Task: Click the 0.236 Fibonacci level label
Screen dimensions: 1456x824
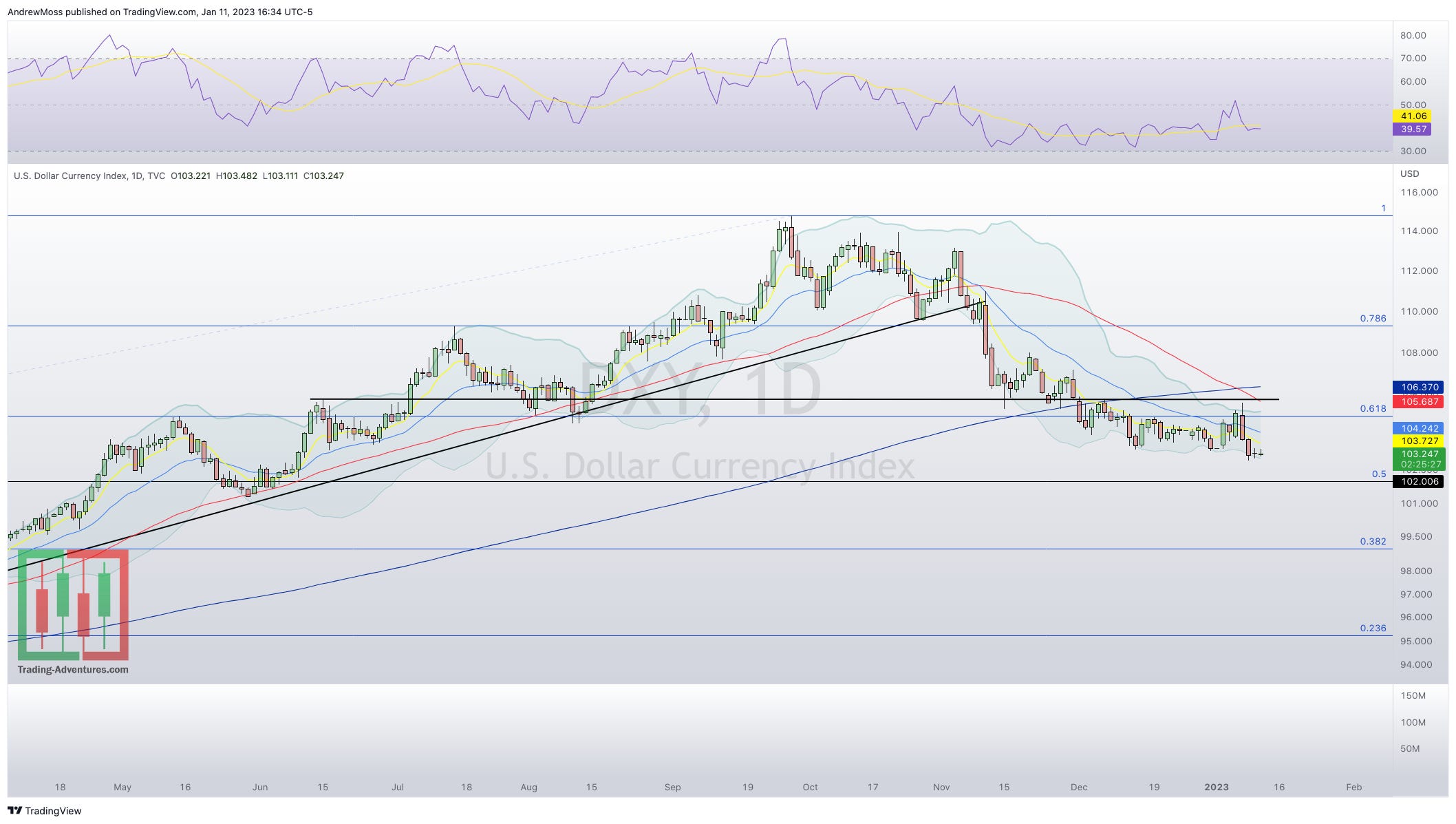Action: click(x=1373, y=628)
